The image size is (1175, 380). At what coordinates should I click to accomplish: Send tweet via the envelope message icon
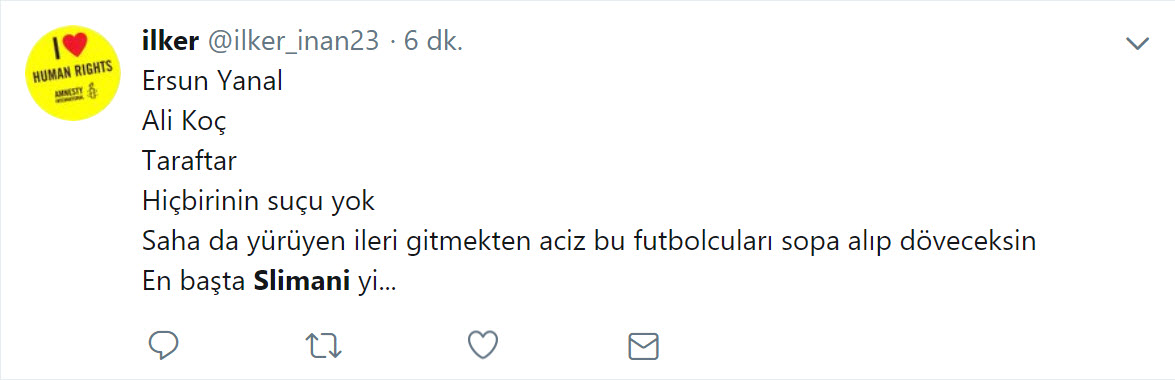point(643,346)
